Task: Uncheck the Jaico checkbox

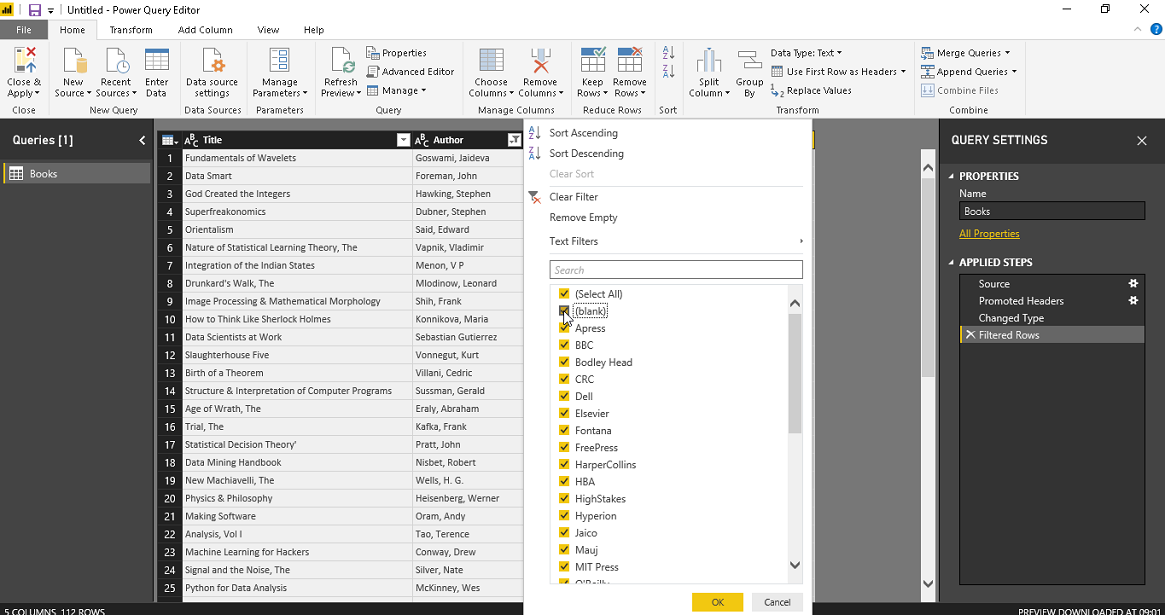Action: pyautogui.click(x=564, y=533)
